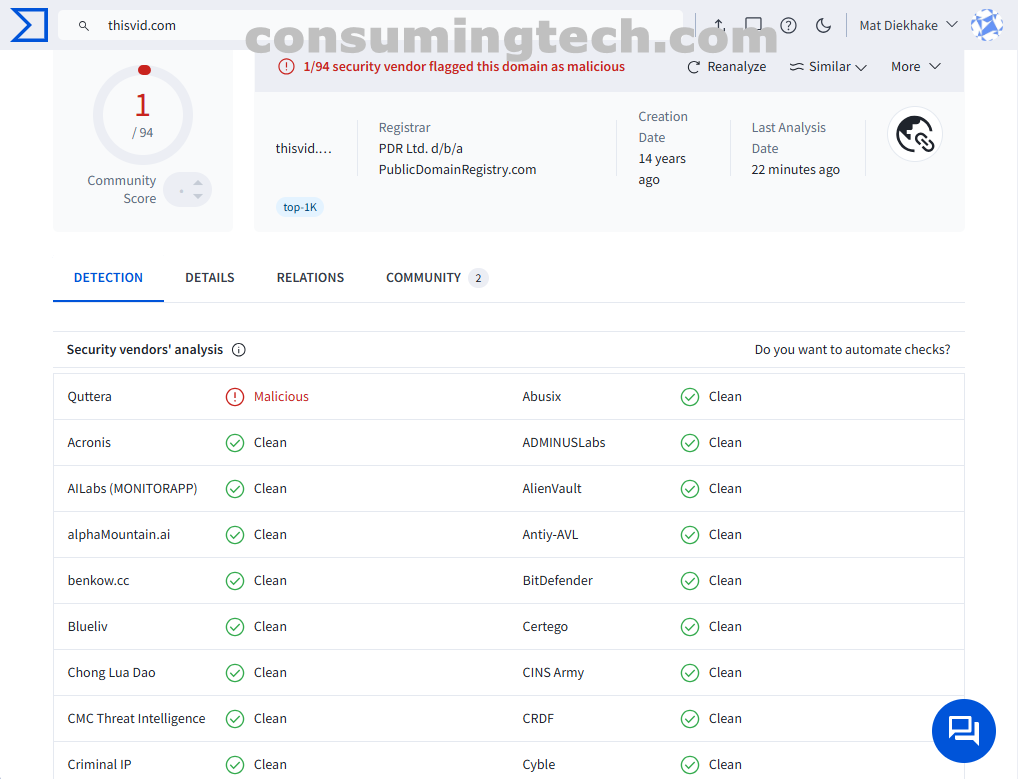
Task: Click the user avatar icon
Action: coord(987,25)
